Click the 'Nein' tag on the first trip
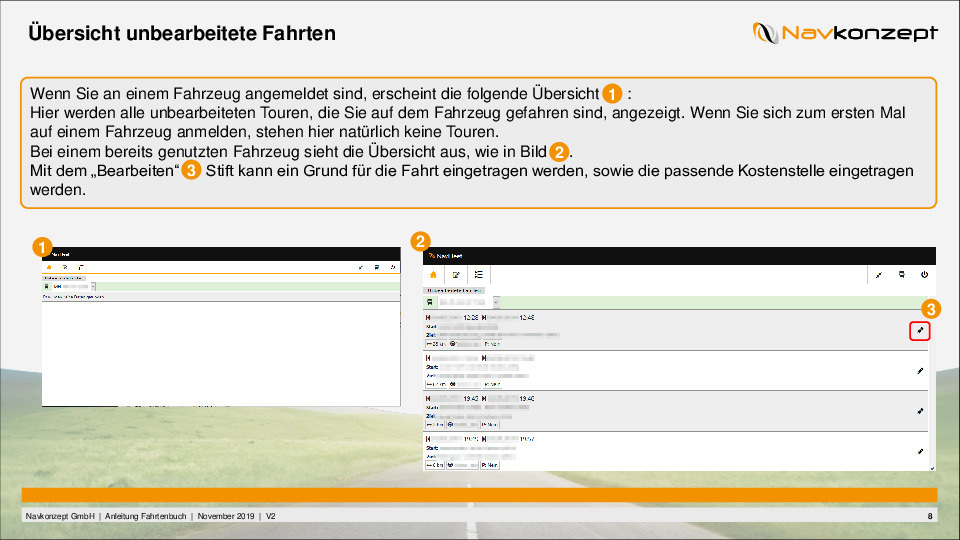The height and width of the screenshot is (540, 960). (492, 343)
